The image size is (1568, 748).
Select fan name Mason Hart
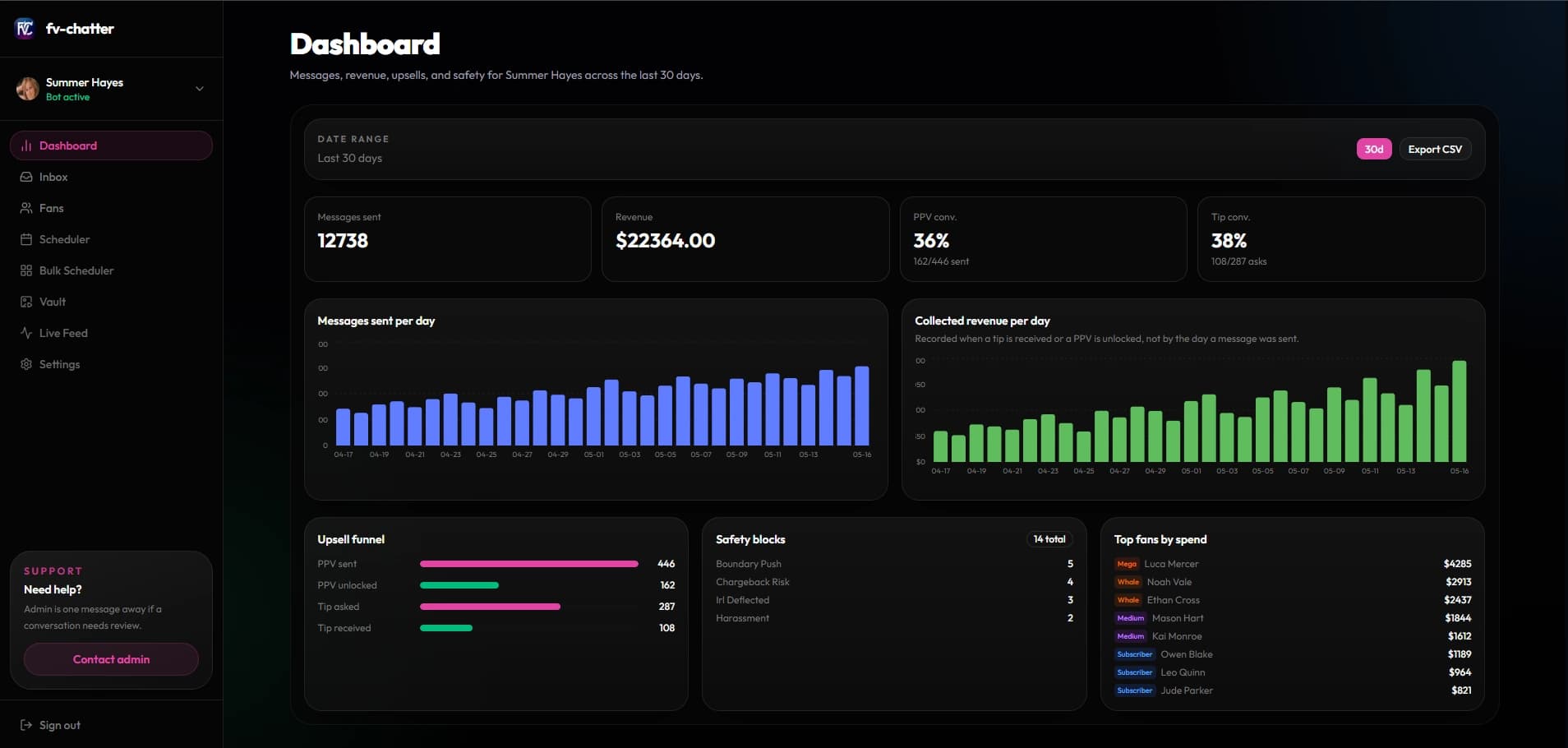(x=1178, y=618)
